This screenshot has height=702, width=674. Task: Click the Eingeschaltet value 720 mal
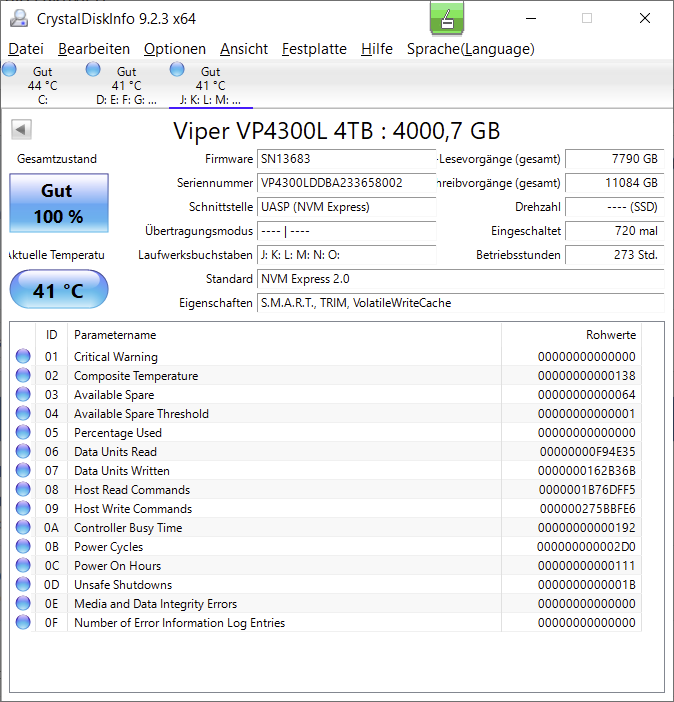tap(614, 231)
